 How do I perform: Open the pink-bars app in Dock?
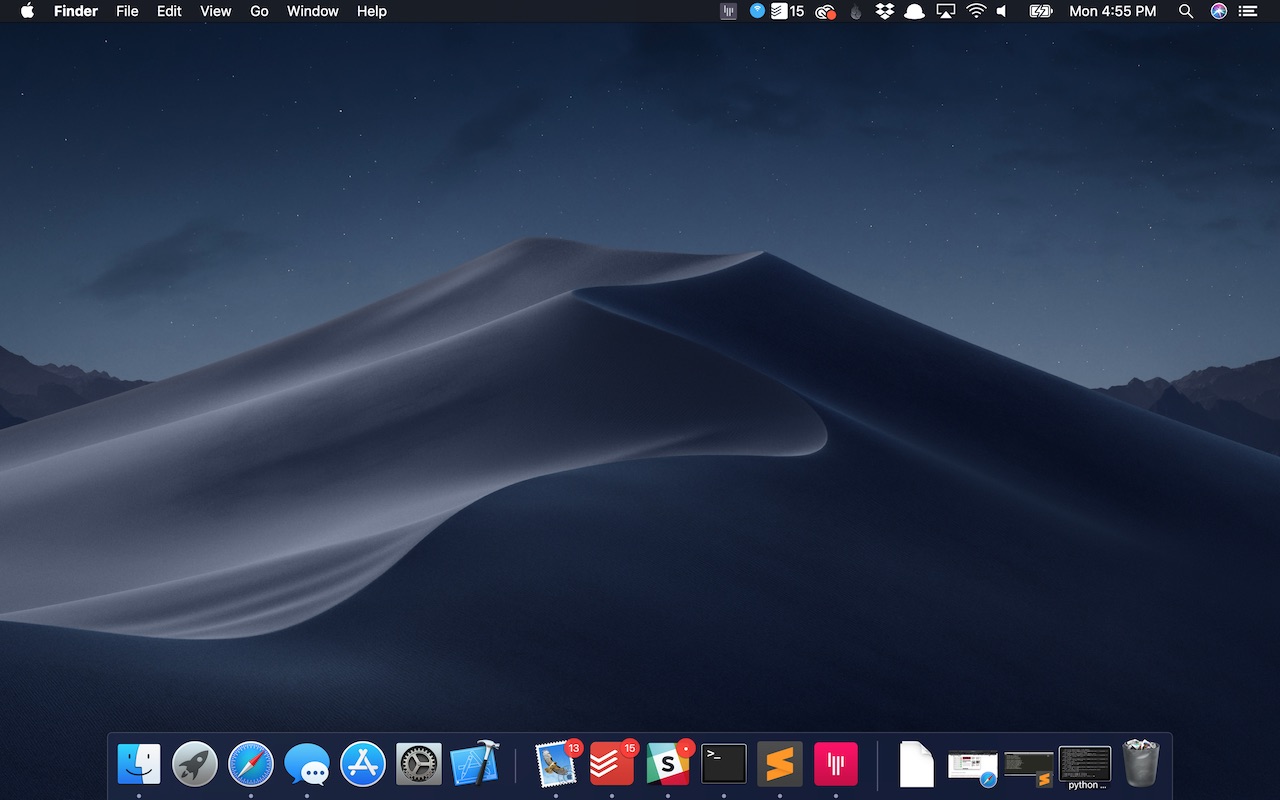click(x=836, y=764)
